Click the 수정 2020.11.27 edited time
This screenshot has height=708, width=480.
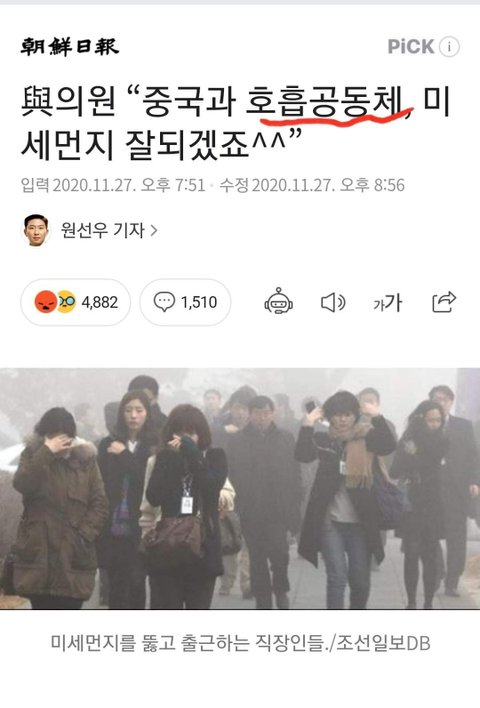coord(312,185)
